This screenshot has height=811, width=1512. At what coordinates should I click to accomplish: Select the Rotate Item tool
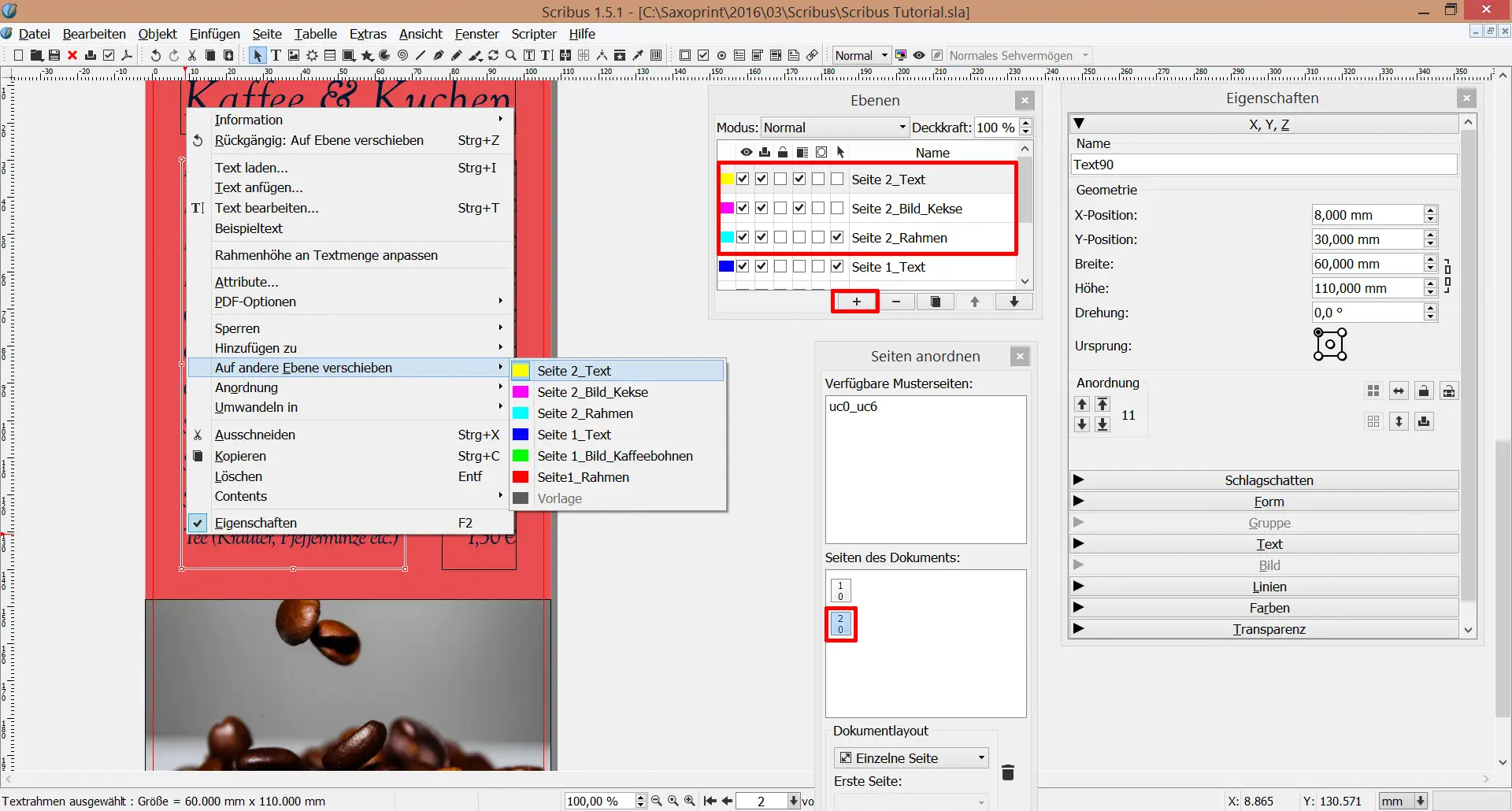(x=494, y=55)
